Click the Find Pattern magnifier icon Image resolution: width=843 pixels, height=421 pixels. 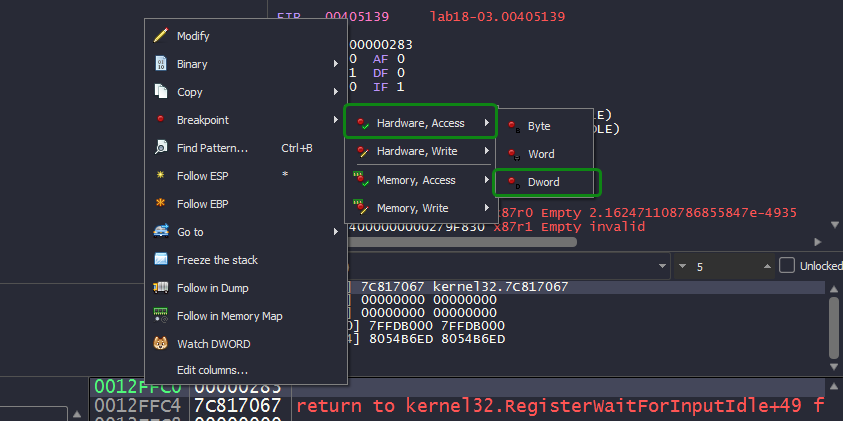point(160,148)
